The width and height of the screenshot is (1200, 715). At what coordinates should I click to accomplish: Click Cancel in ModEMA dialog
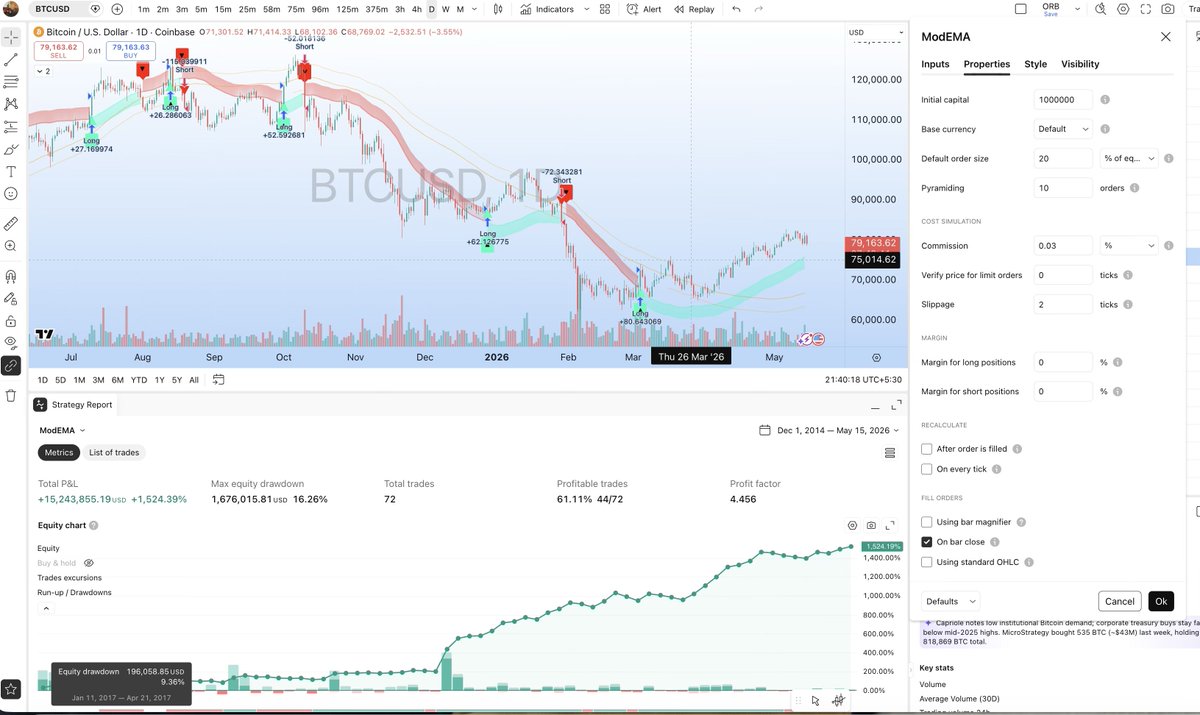click(x=1120, y=601)
